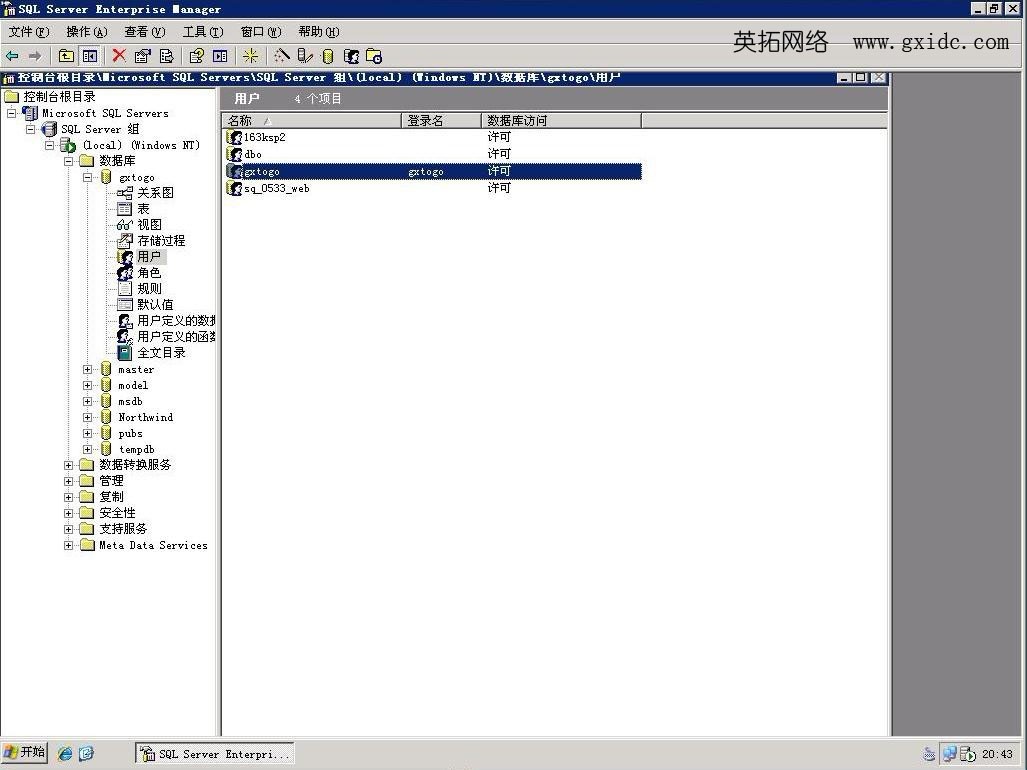Click the Run a Wizard wand icon

[282, 56]
